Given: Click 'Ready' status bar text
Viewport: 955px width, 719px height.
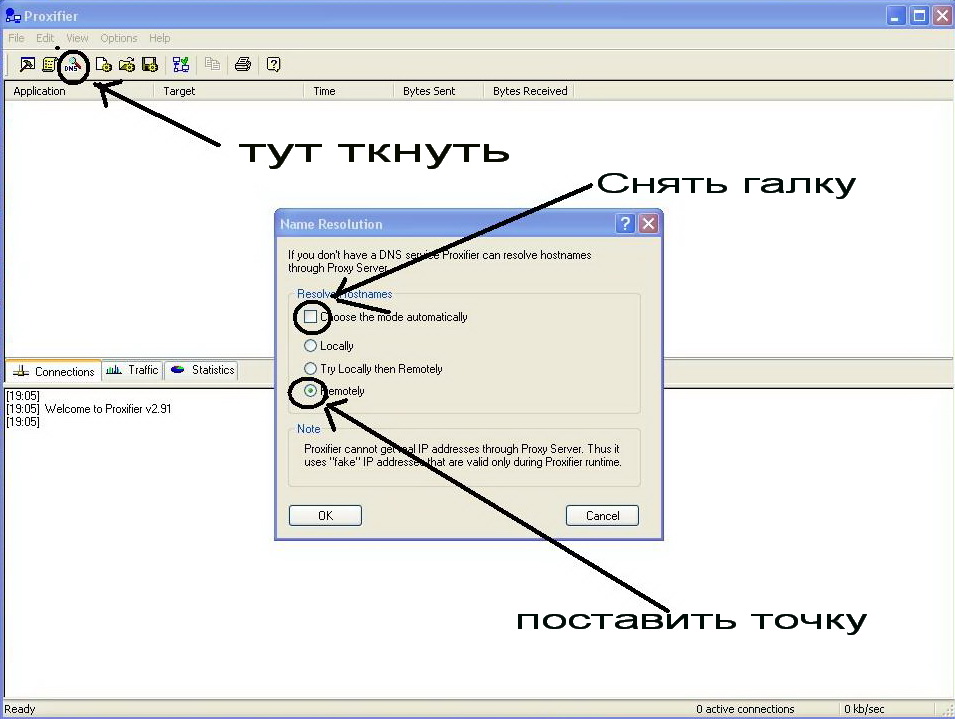Looking at the screenshot, I should tap(19, 709).
